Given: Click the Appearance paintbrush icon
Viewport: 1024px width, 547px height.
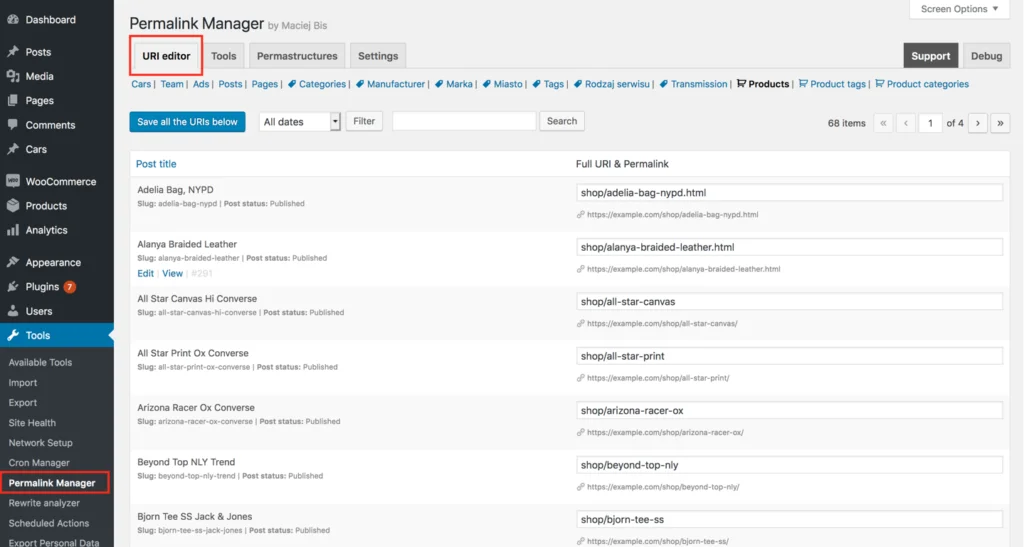Looking at the screenshot, I should click(x=13, y=262).
